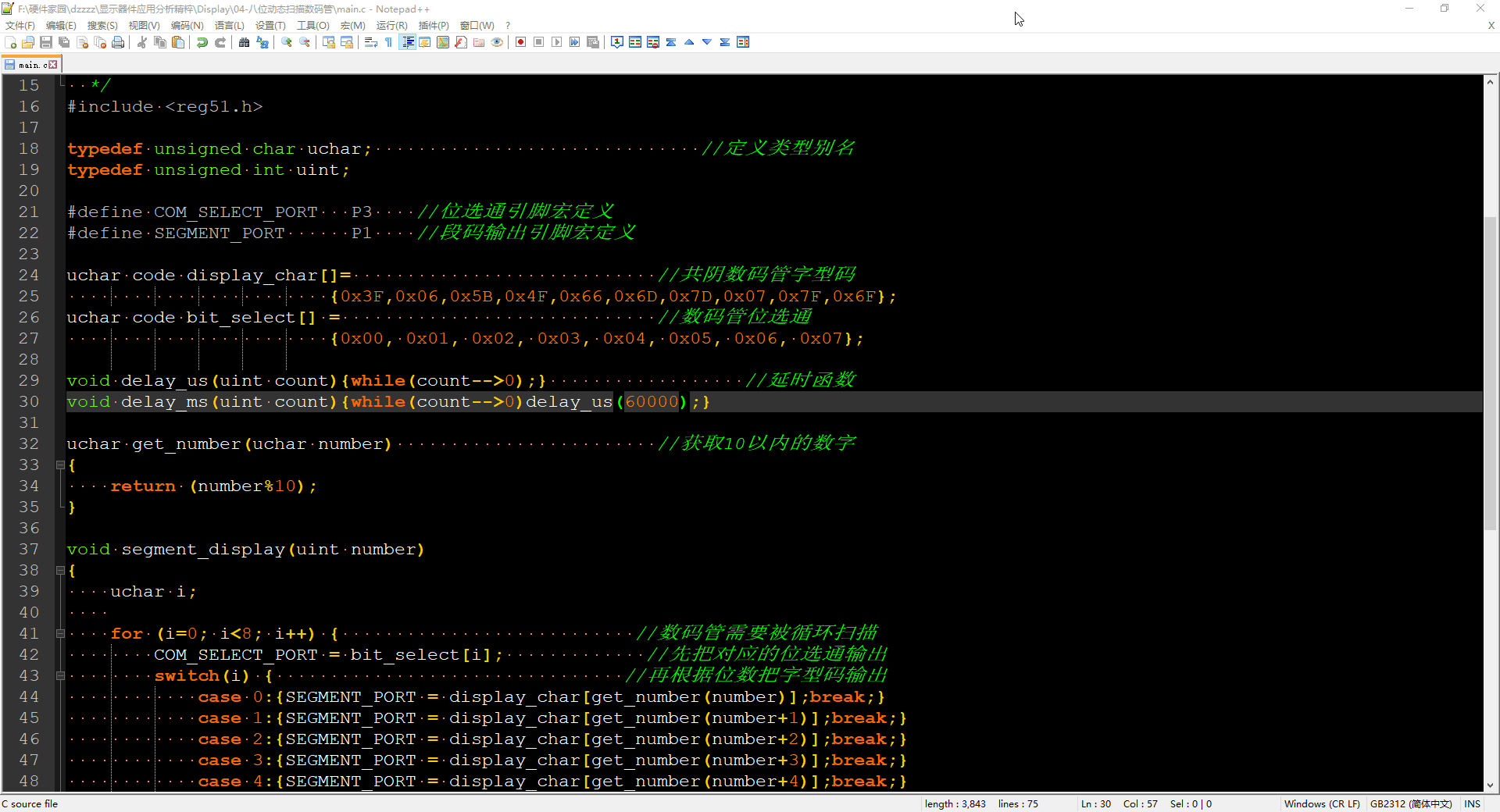Click the Print toolbar icon
This screenshot has width=1500, height=812.
(117, 42)
